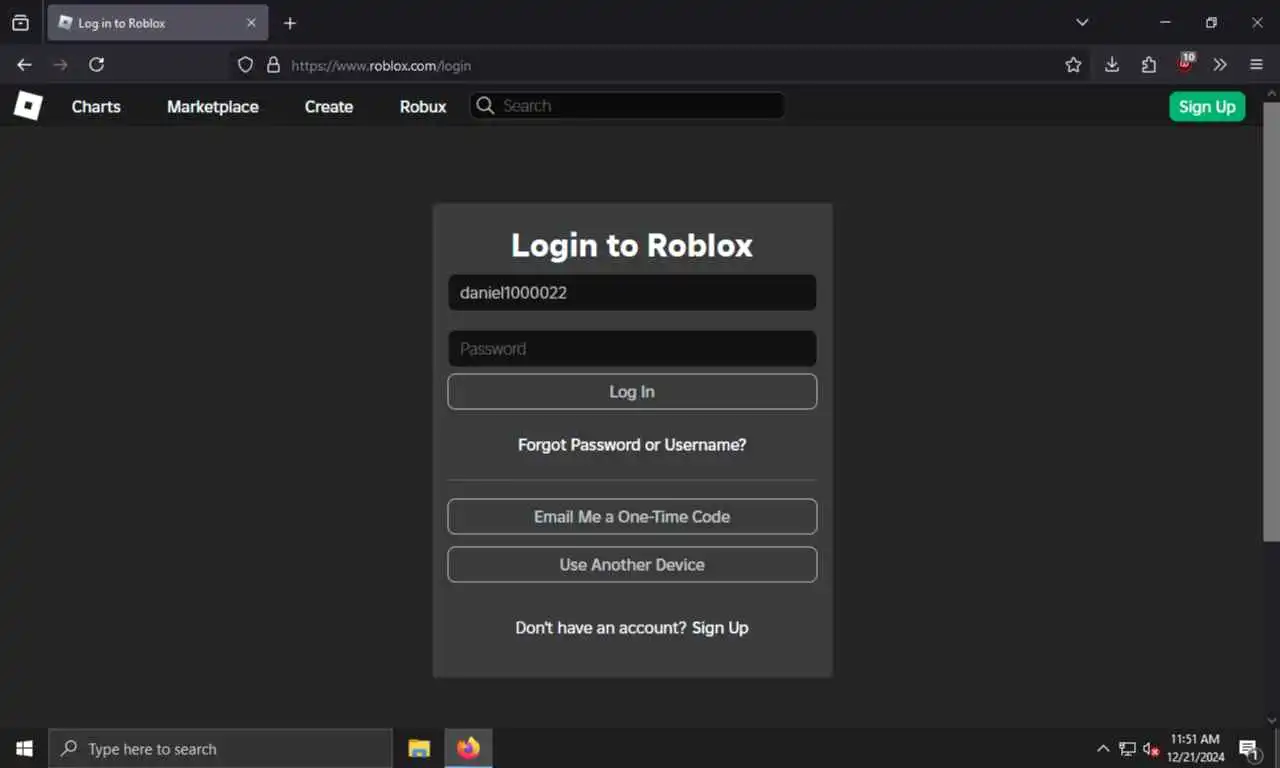This screenshot has height=768, width=1280.
Task: Focus the username field containing daniel1000022
Action: (632, 293)
